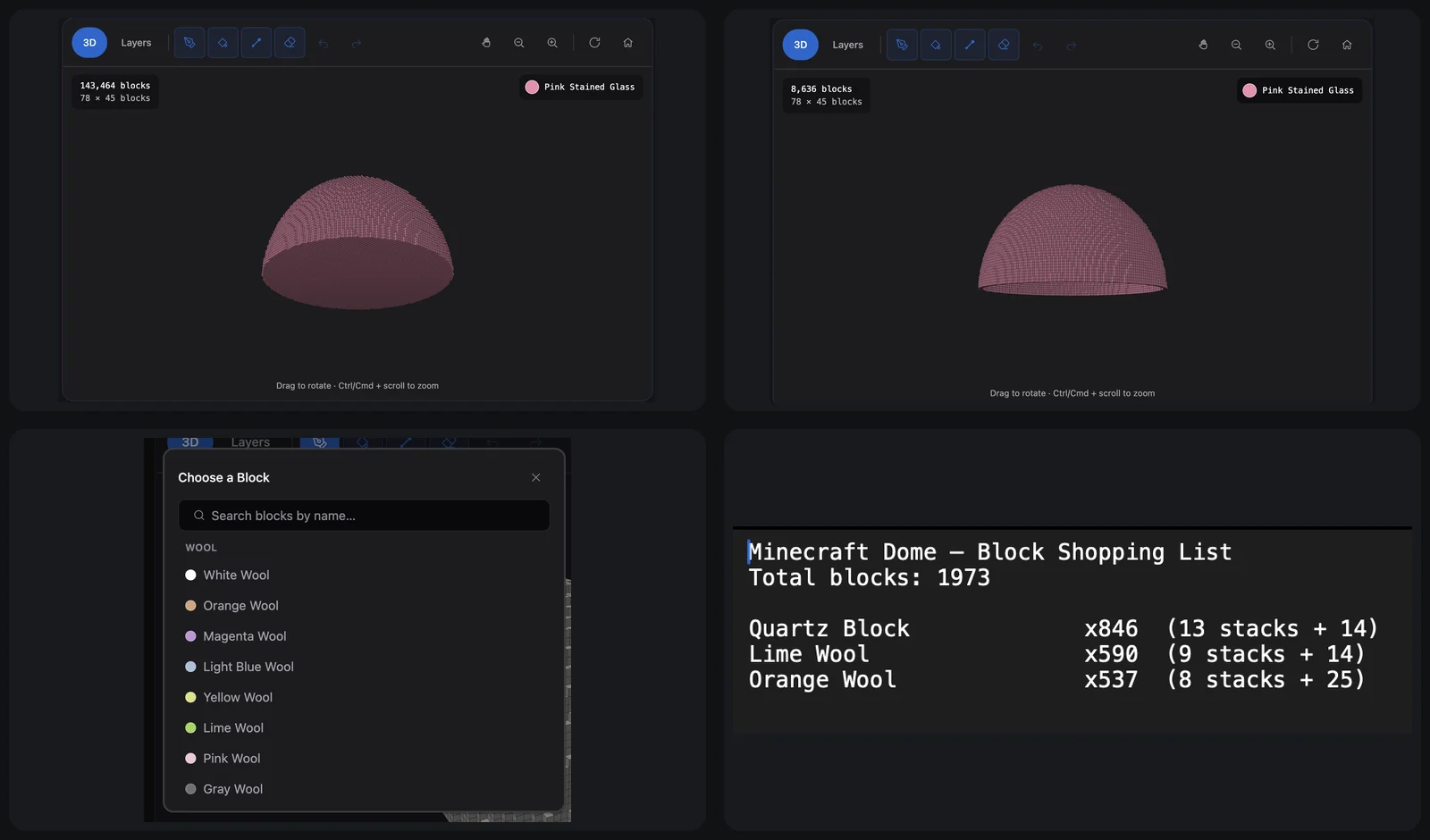Screen dimensions: 1430x840
Task: Choose Orange Wool in the block list
Action: [364, 606]
